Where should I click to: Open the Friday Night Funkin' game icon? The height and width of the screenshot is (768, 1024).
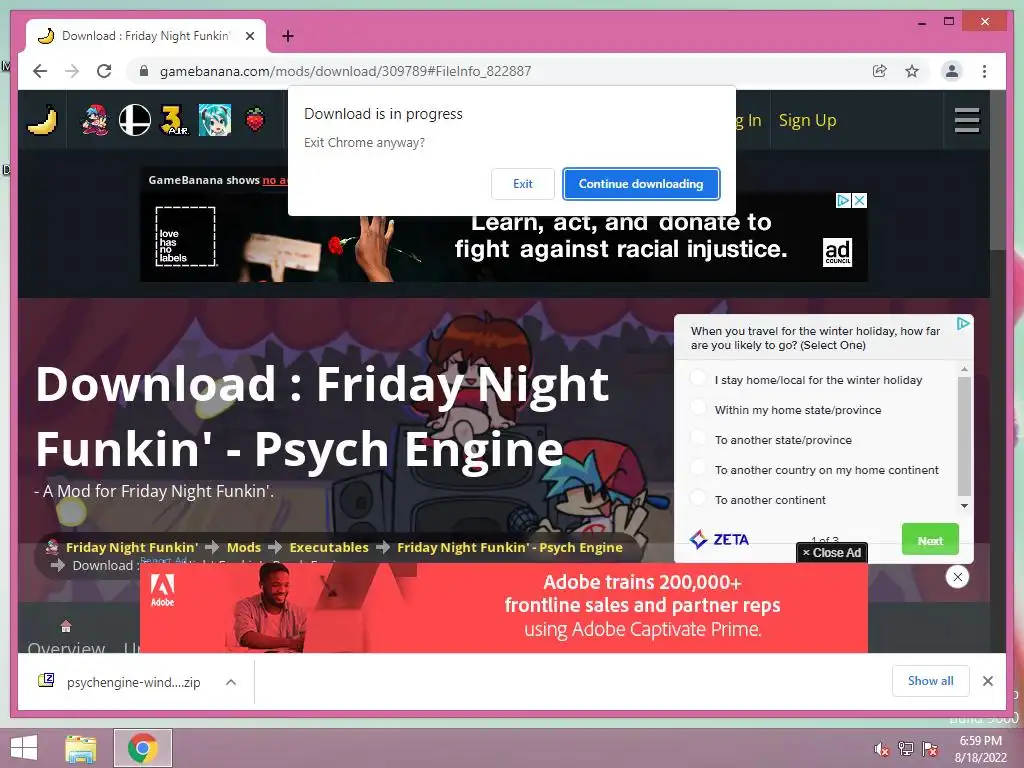click(95, 120)
